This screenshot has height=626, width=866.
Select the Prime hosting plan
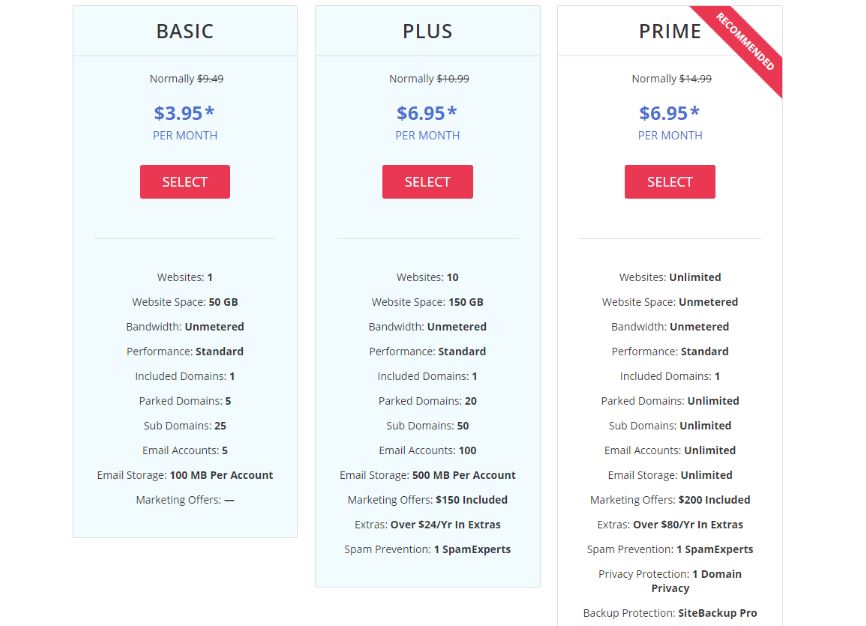tap(669, 182)
